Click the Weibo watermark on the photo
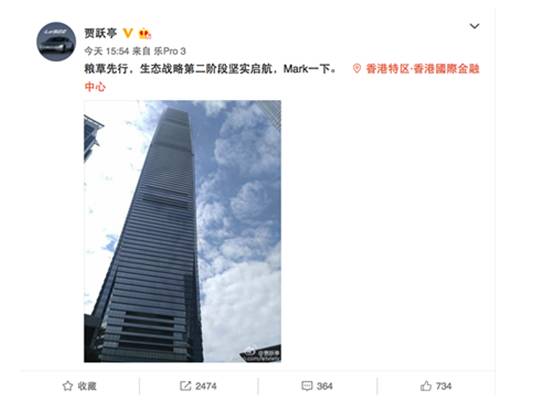Screen dimensions: 554x403 (262, 354)
